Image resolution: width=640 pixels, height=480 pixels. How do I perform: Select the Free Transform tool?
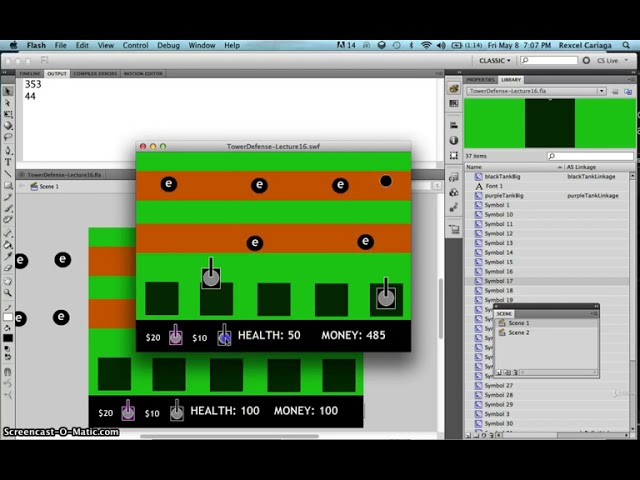pos(8,114)
